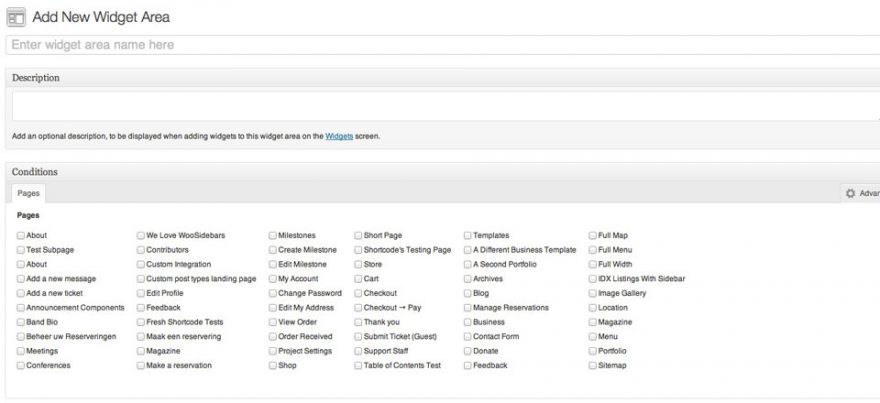Tick the Shop page checkbox
The image size is (880, 403).
click(x=273, y=365)
